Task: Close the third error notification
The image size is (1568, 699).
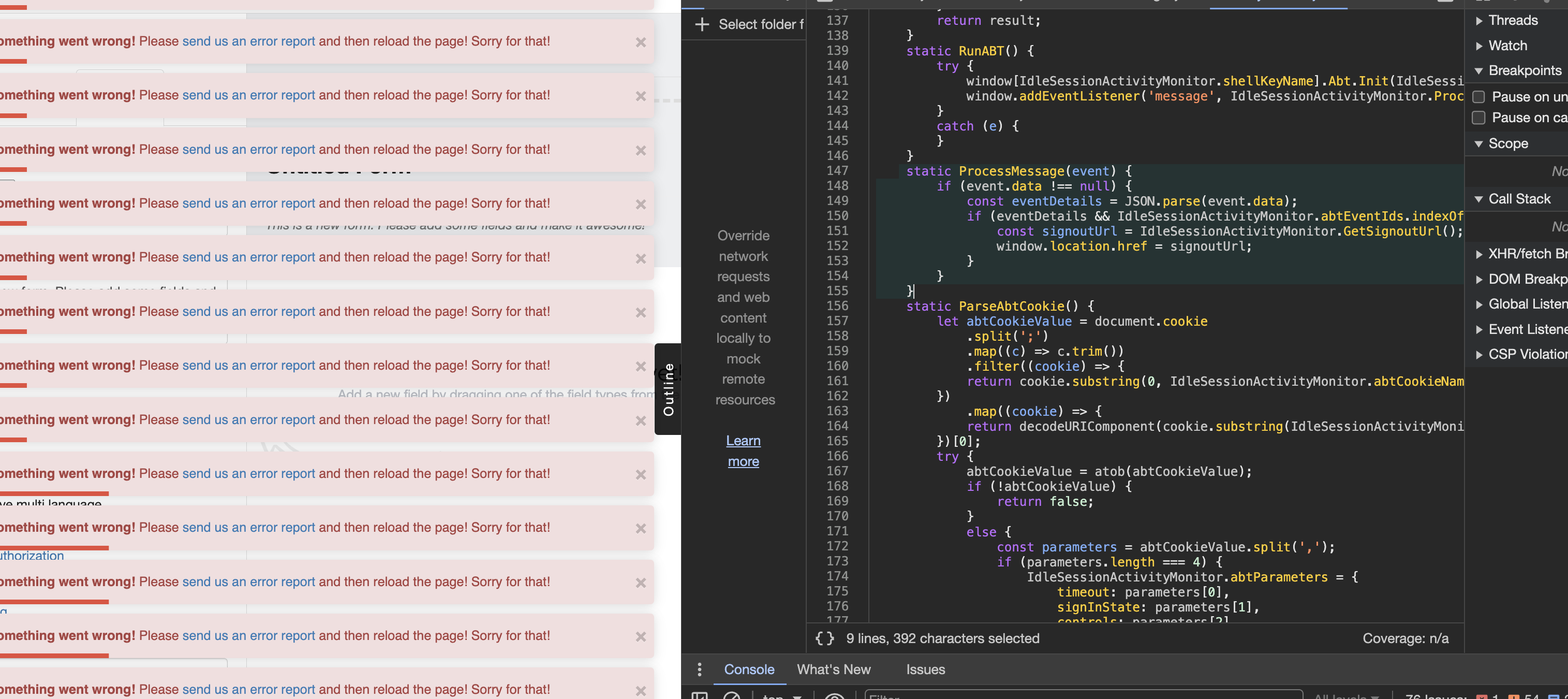Action: (640, 150)
